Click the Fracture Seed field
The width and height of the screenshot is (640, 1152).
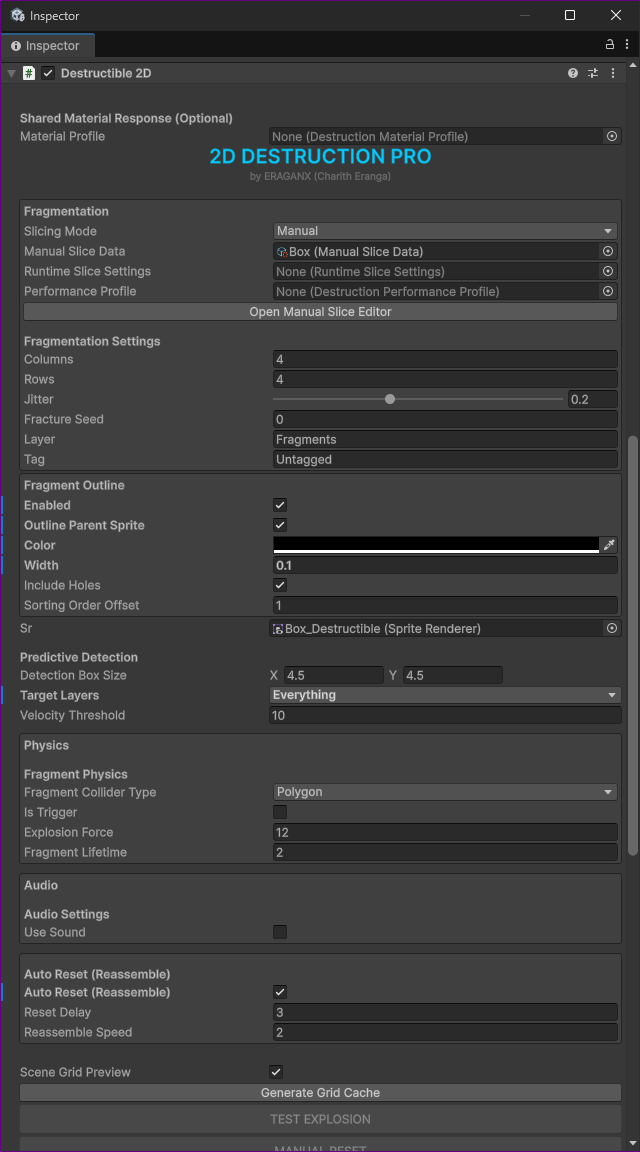tap(445, 420)
